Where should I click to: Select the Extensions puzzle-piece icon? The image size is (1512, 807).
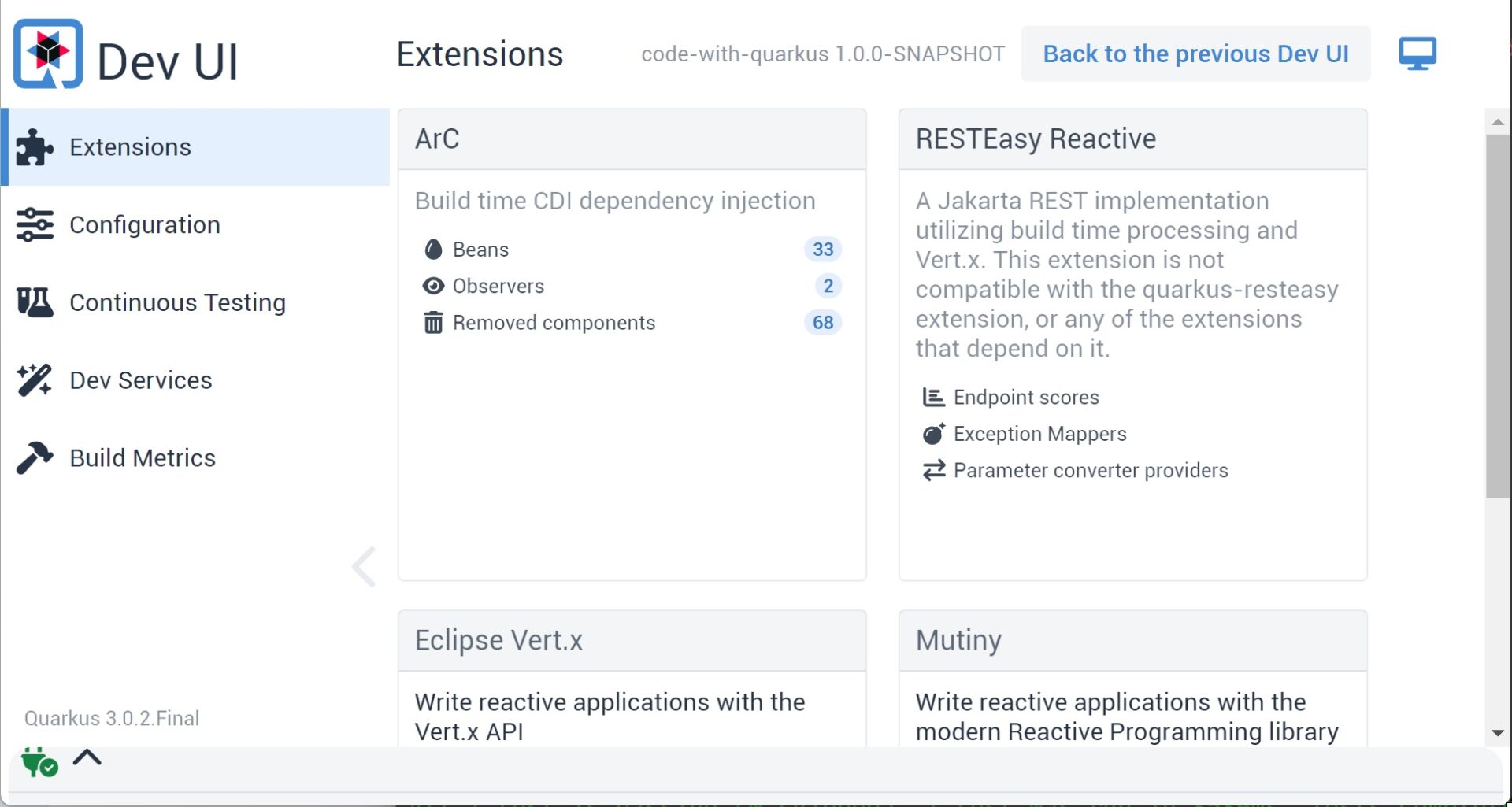click(33, 146)
